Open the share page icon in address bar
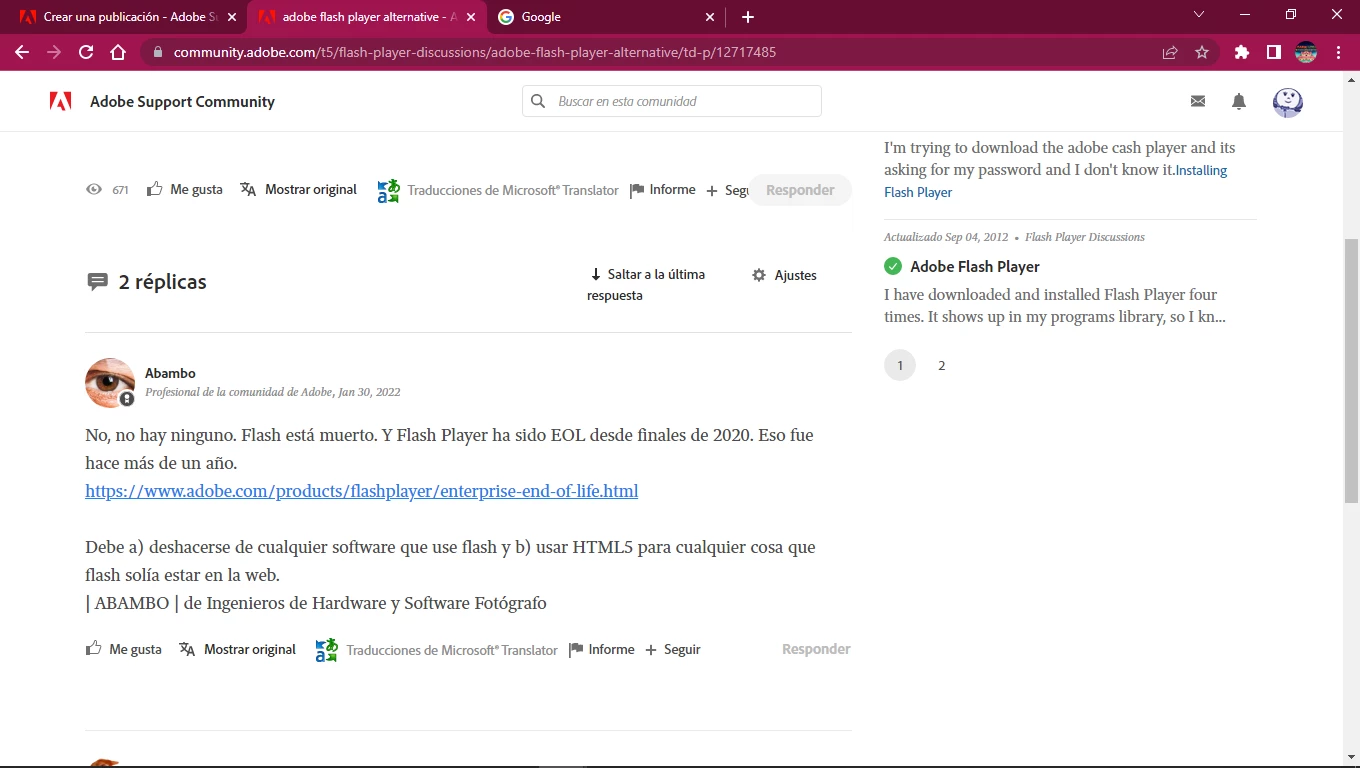Screen dimensions: 1360x768 pos(1170,52)
